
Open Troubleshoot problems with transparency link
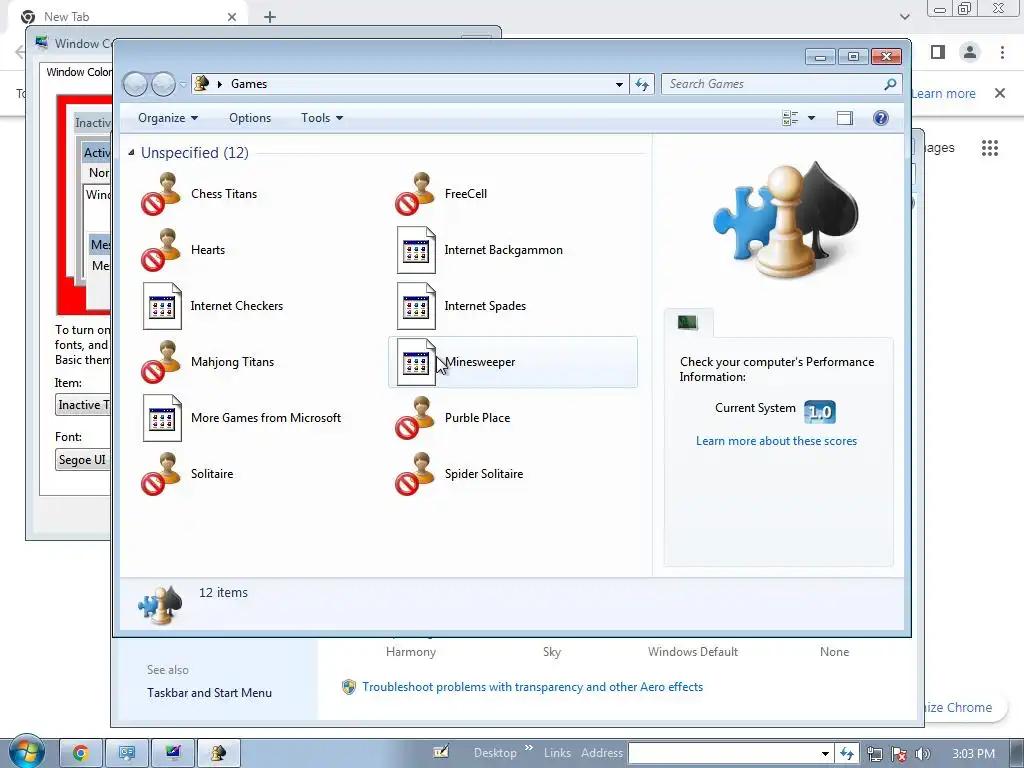(532, 687)
